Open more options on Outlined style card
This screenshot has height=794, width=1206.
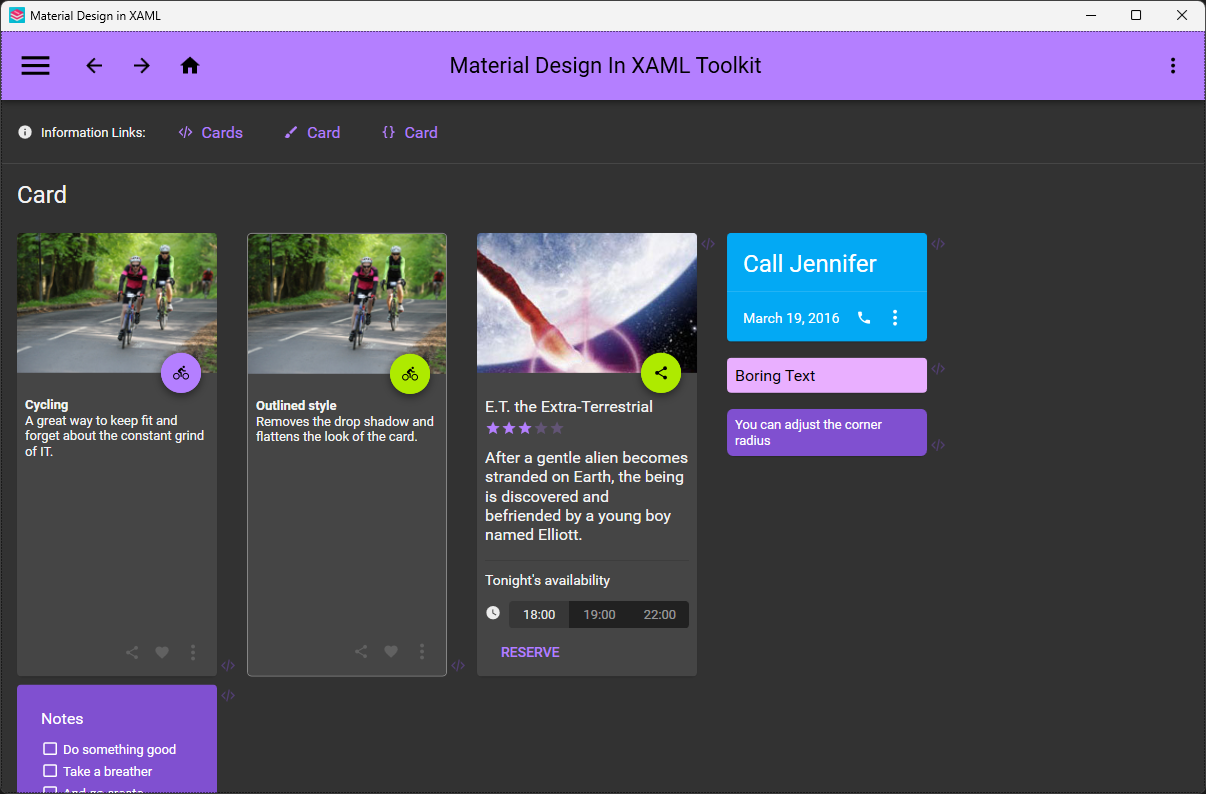422,651
